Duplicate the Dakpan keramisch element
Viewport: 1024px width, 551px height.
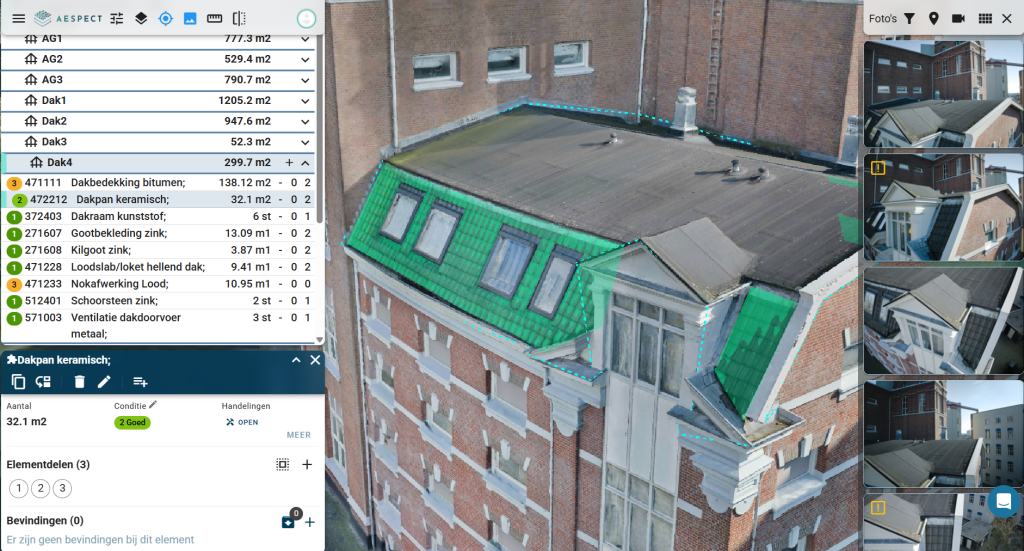click(18, 381)
